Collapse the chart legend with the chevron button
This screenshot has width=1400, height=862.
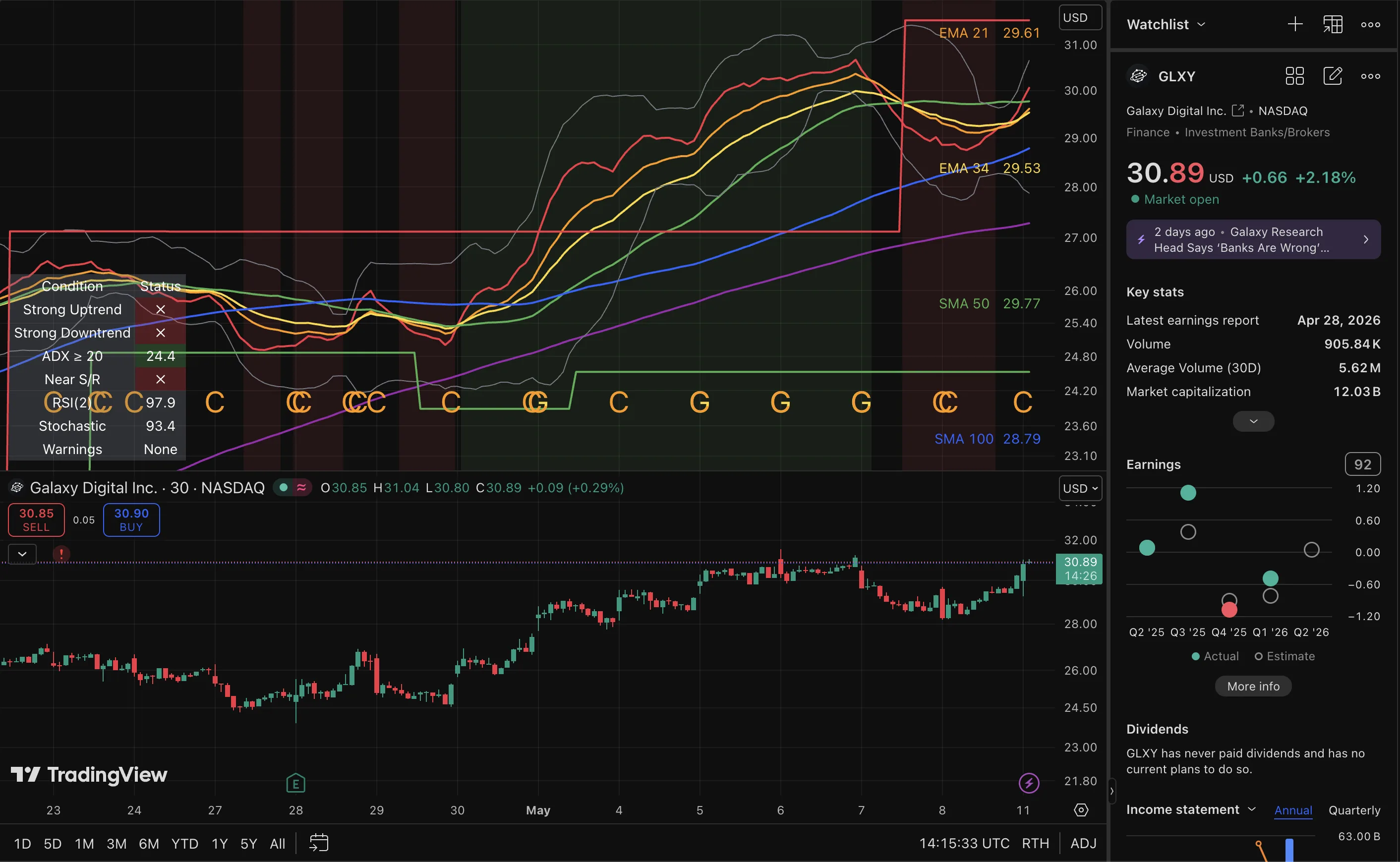point(22,554)
